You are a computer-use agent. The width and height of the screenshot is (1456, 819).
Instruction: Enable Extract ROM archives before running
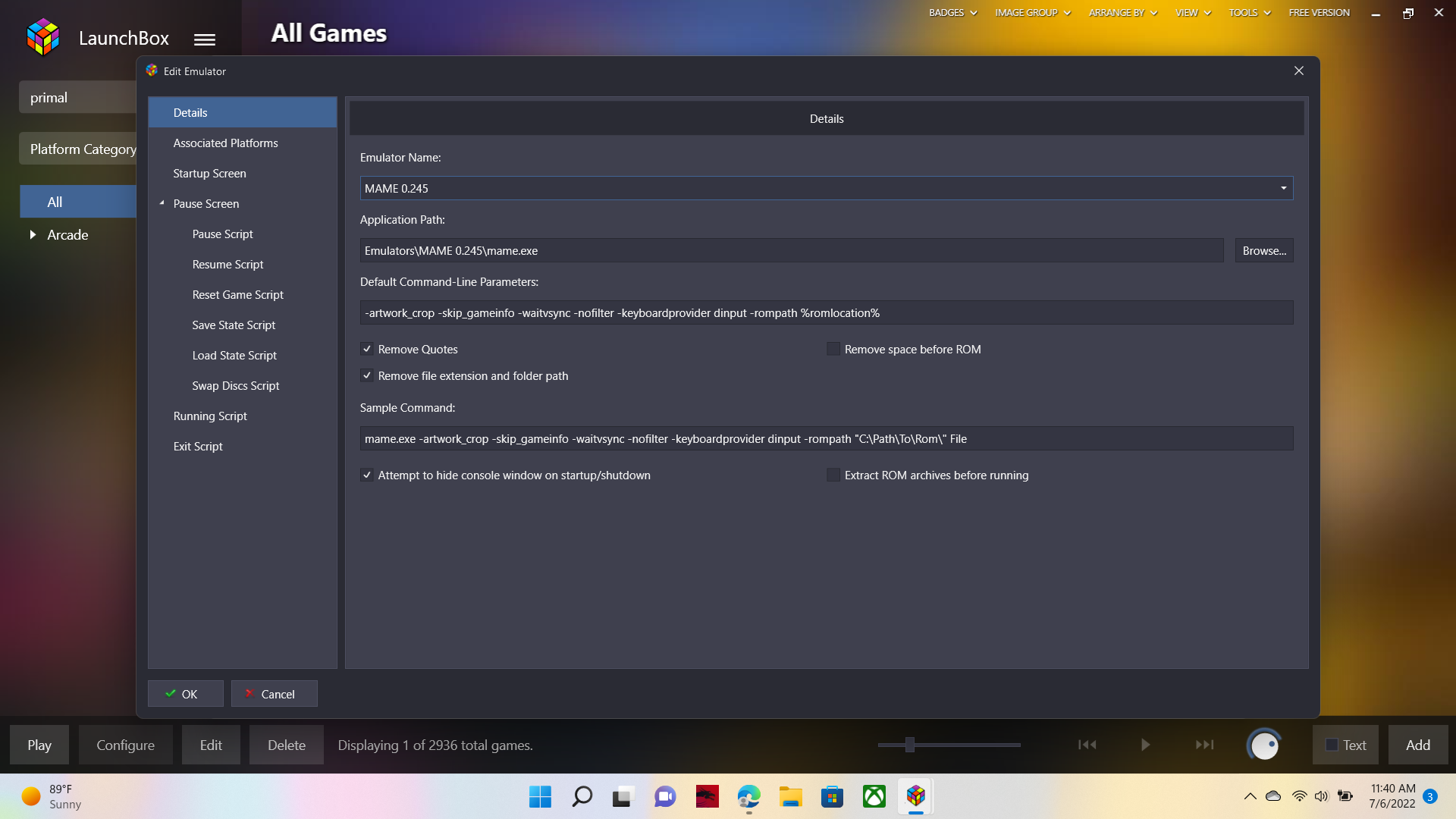[x=833, y=475]
